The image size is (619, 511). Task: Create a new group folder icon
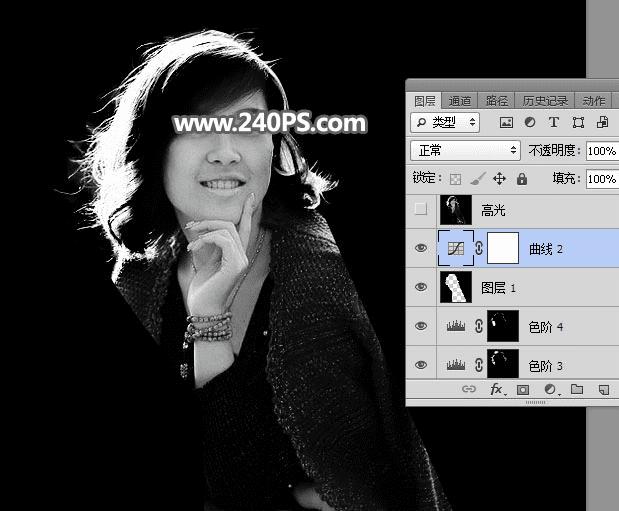coord(577,389)
